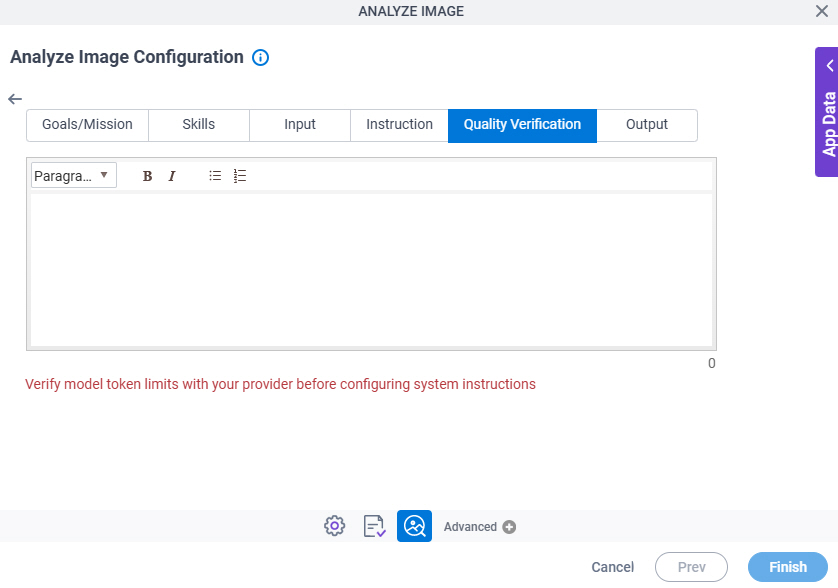The image size is (838, 588).
Task: Switch to the Output tab
Action: 647,125
